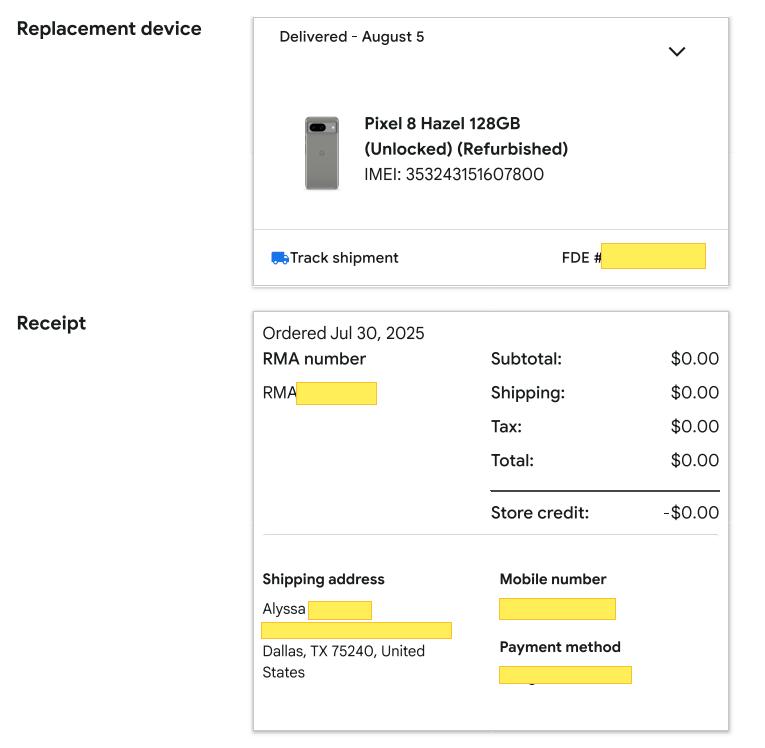
Task: Click the FDE # label
Action: click(x=581, y=257)
